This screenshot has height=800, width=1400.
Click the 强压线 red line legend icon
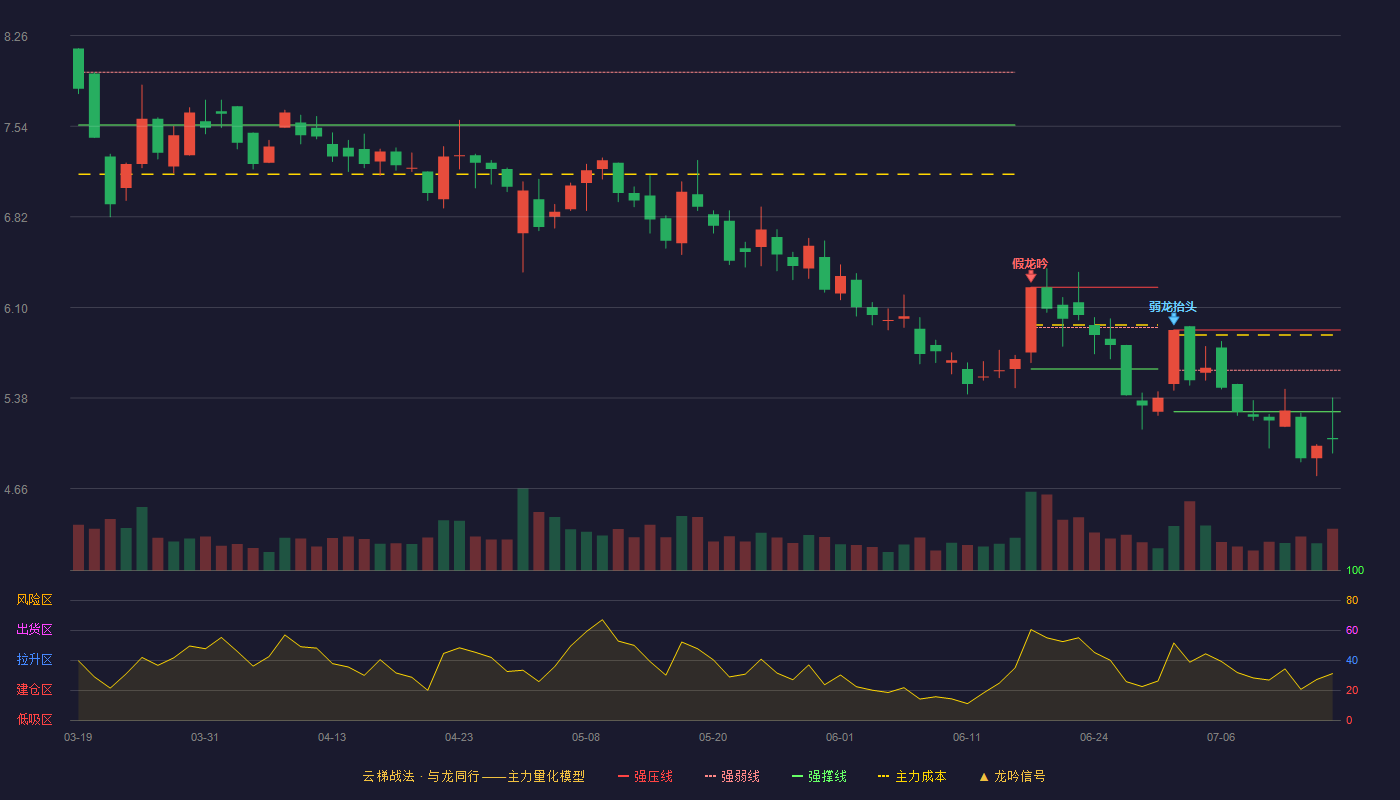point(623,776)
